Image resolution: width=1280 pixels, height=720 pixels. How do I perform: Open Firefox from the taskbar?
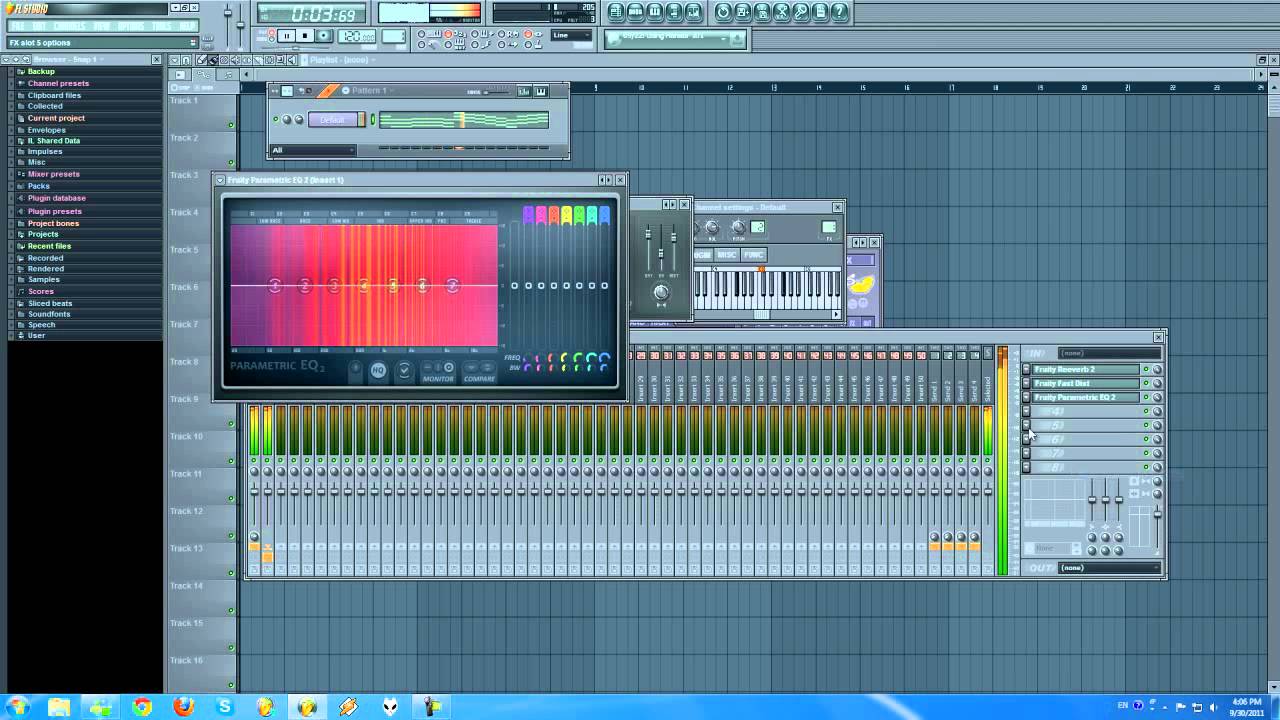tap(183, 707)
